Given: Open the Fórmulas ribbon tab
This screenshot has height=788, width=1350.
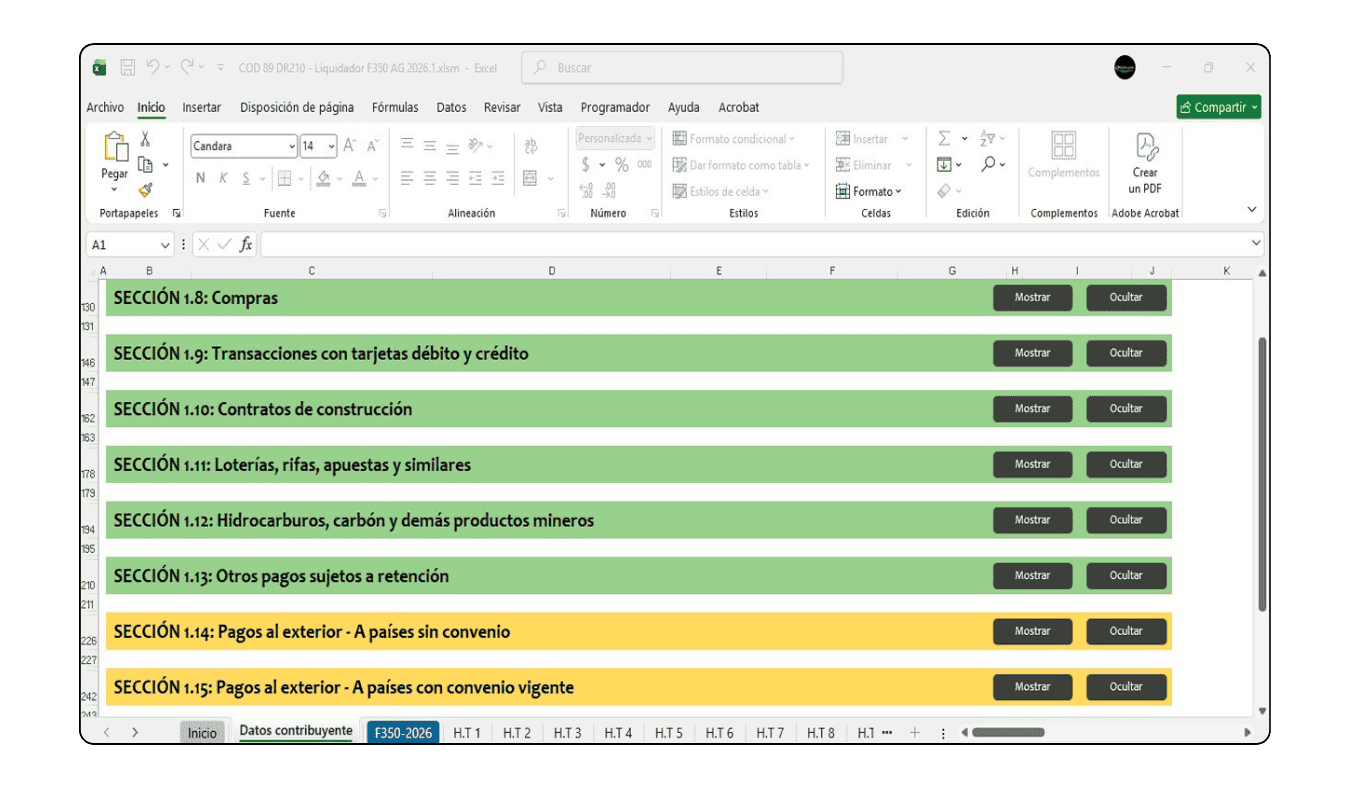Looking at the screenshot, I should 394,107.
